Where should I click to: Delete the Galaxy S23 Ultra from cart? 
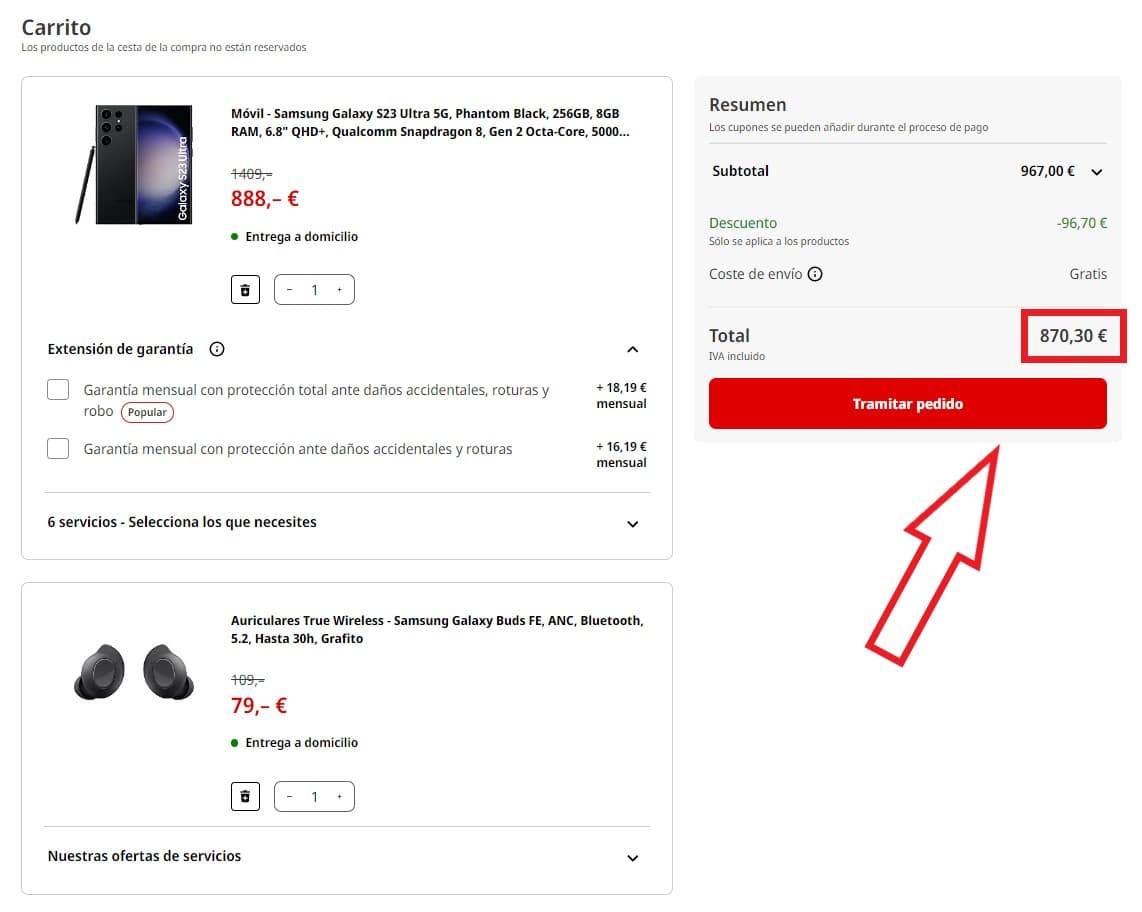click(x=245, y=290)
